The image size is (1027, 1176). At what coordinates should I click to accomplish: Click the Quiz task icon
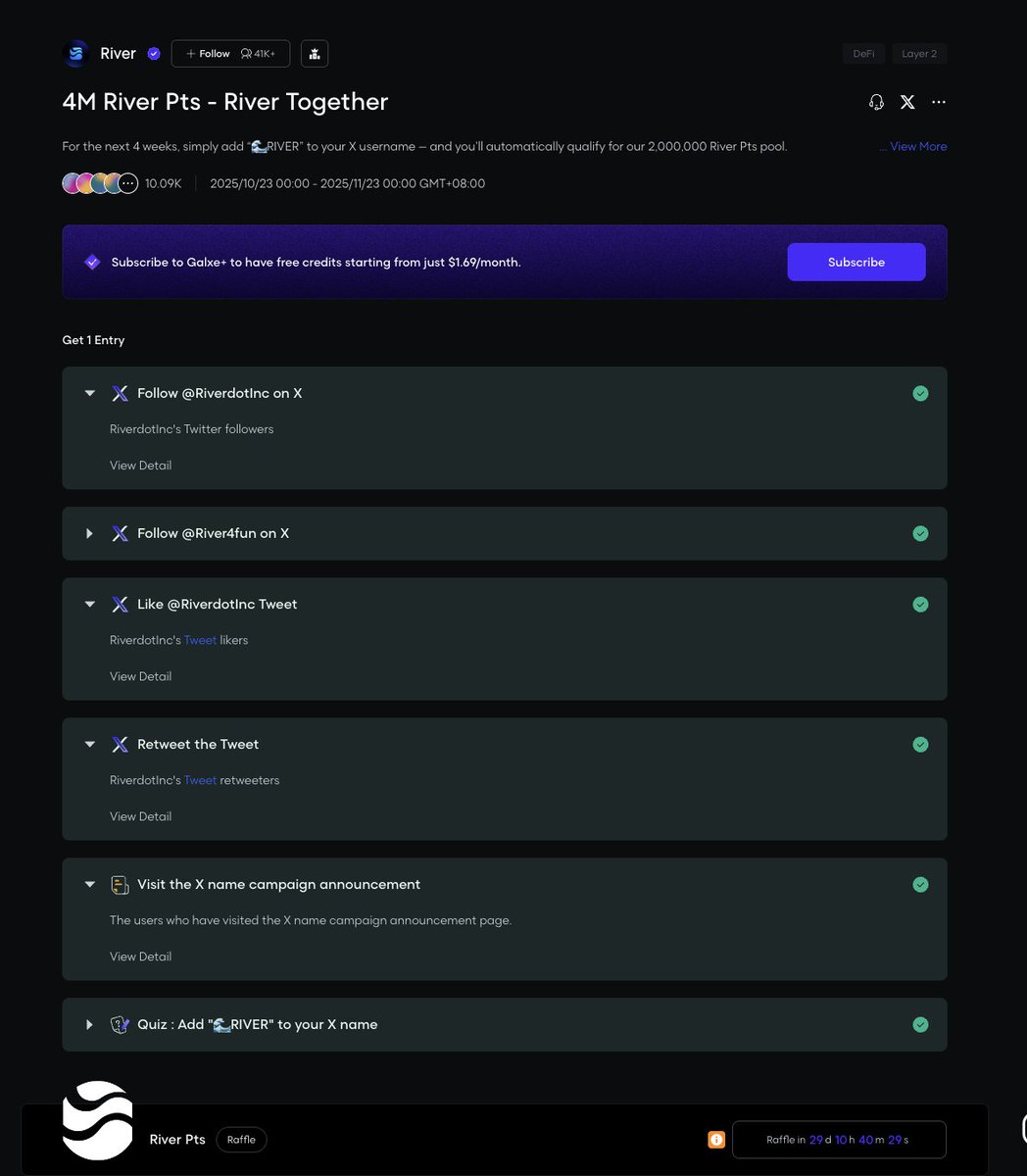[120, 1025]
